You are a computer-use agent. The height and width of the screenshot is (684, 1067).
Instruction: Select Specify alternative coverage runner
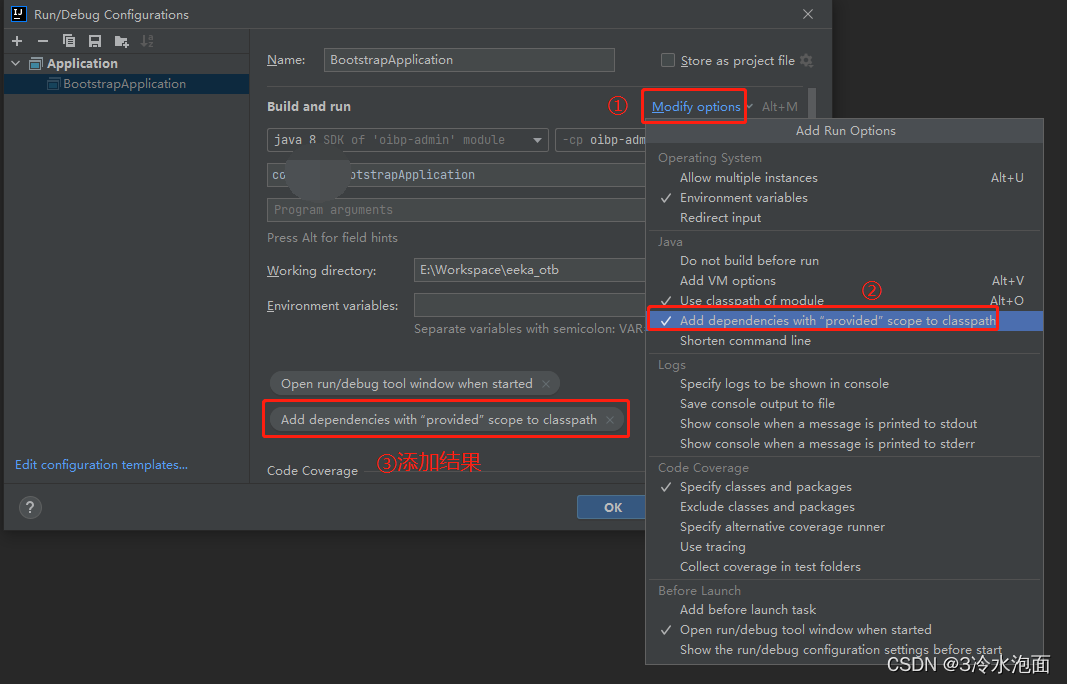844,527
